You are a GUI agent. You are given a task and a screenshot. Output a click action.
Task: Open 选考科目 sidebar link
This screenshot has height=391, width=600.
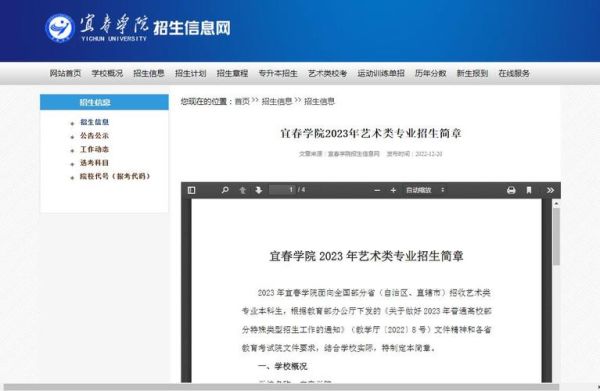[x=95, y=163]
